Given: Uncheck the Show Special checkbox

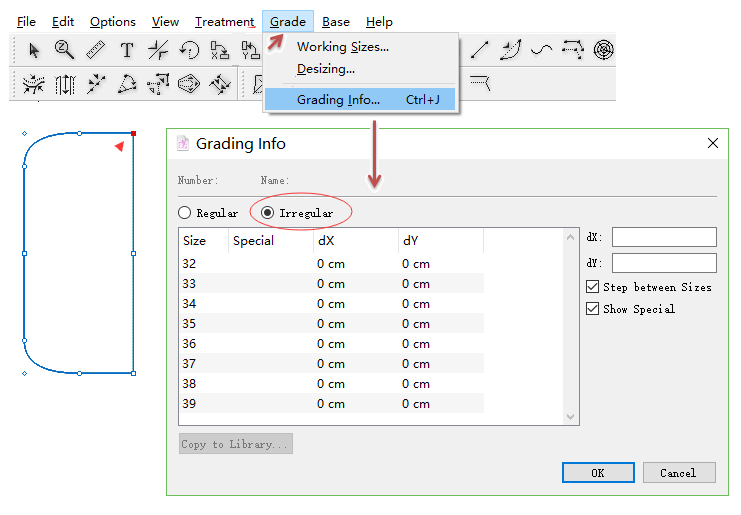Looking at the screenshot, I should (593, 309).
